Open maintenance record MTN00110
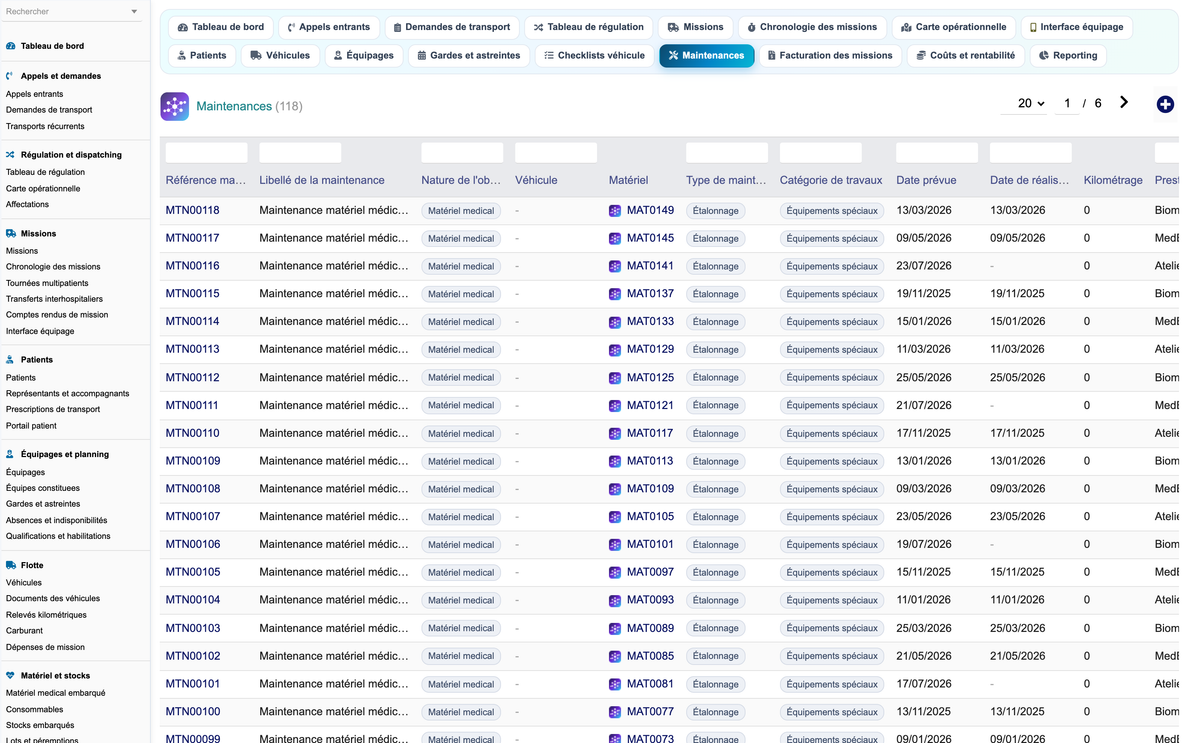This screenshot has width=1200, height=743. tap(193, 434)
